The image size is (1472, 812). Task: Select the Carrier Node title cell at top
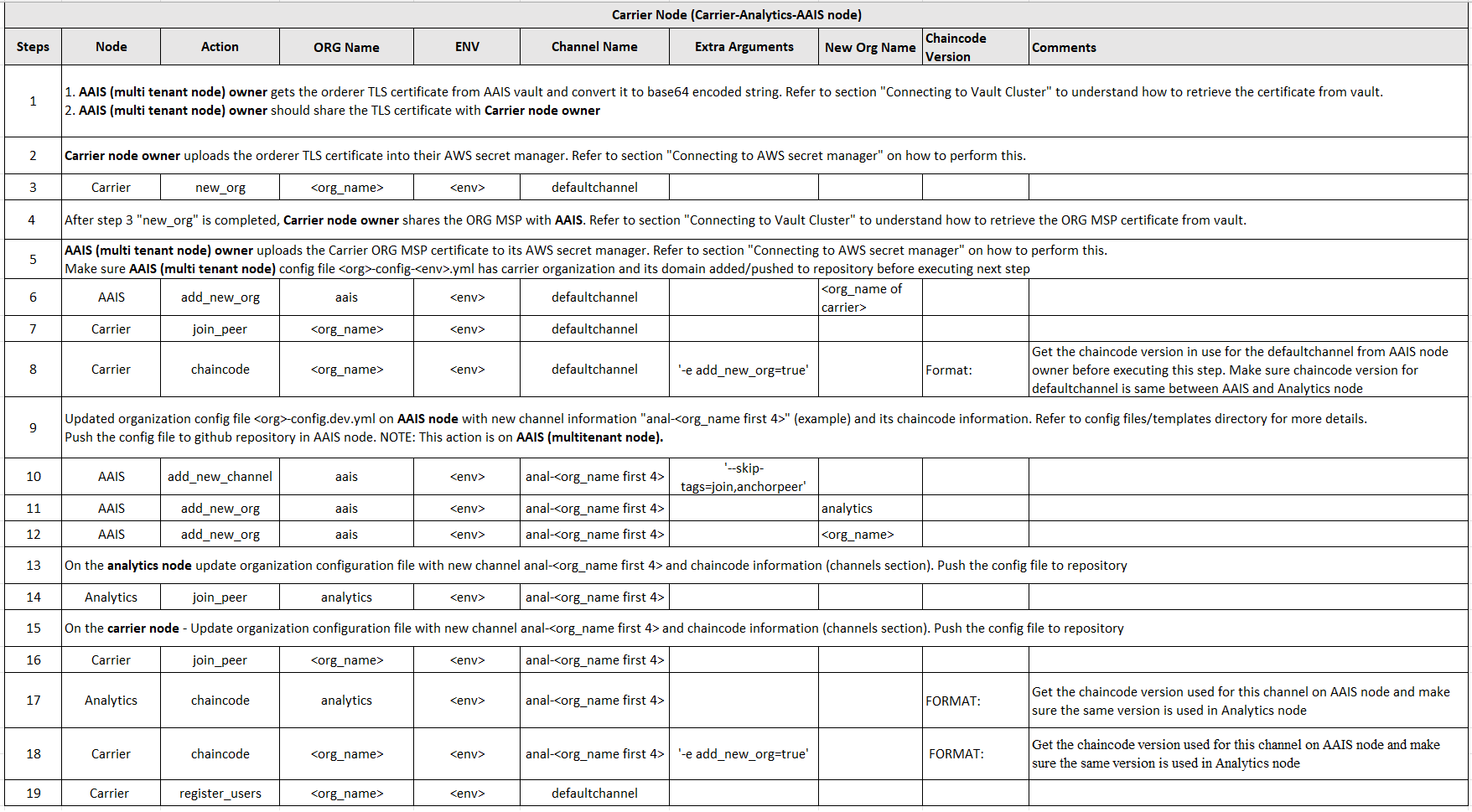pyautogui.click(x=736, y=15)
